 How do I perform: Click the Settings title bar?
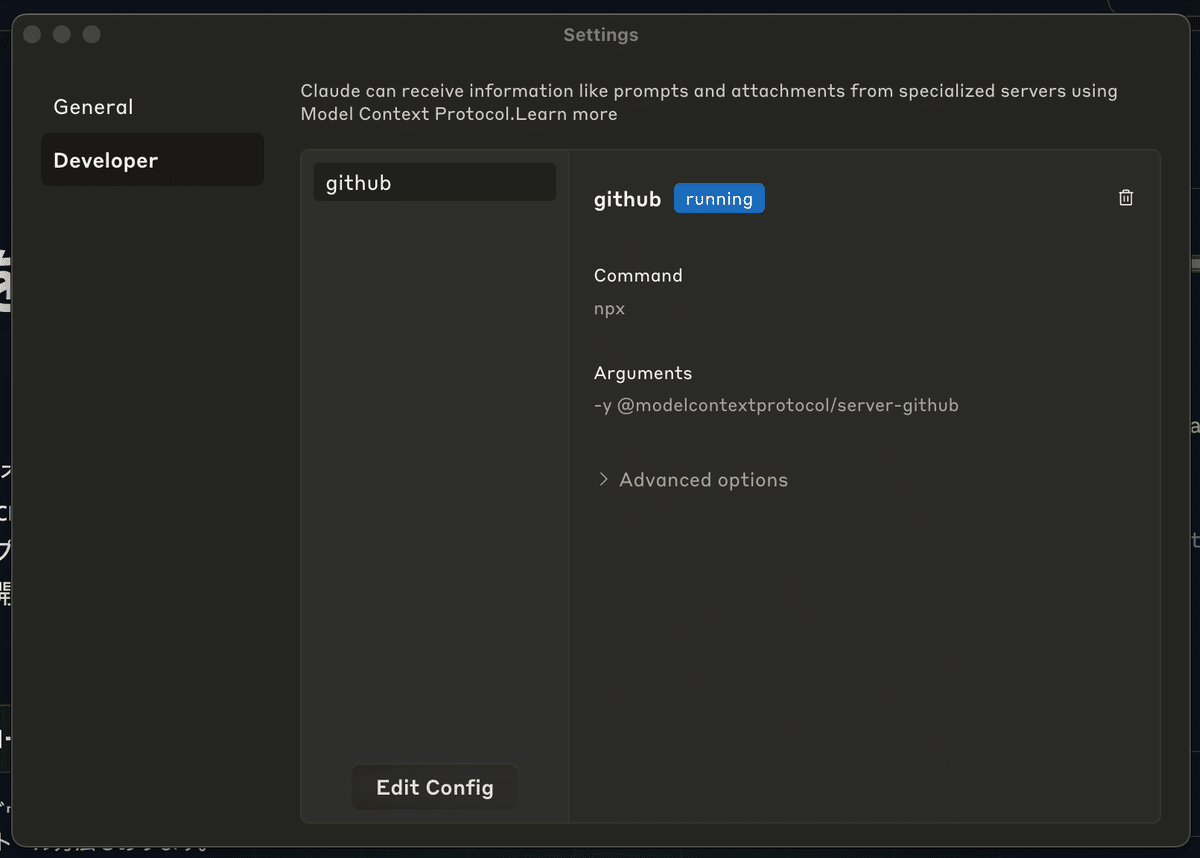coord(600,34)
